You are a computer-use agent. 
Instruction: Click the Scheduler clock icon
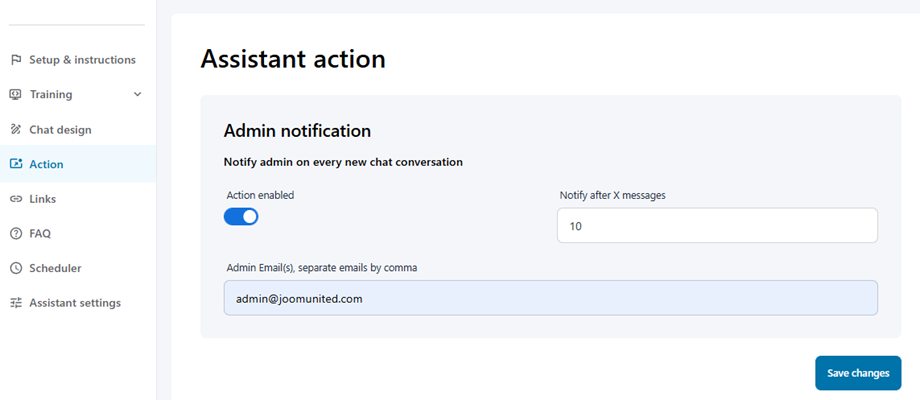16,268
